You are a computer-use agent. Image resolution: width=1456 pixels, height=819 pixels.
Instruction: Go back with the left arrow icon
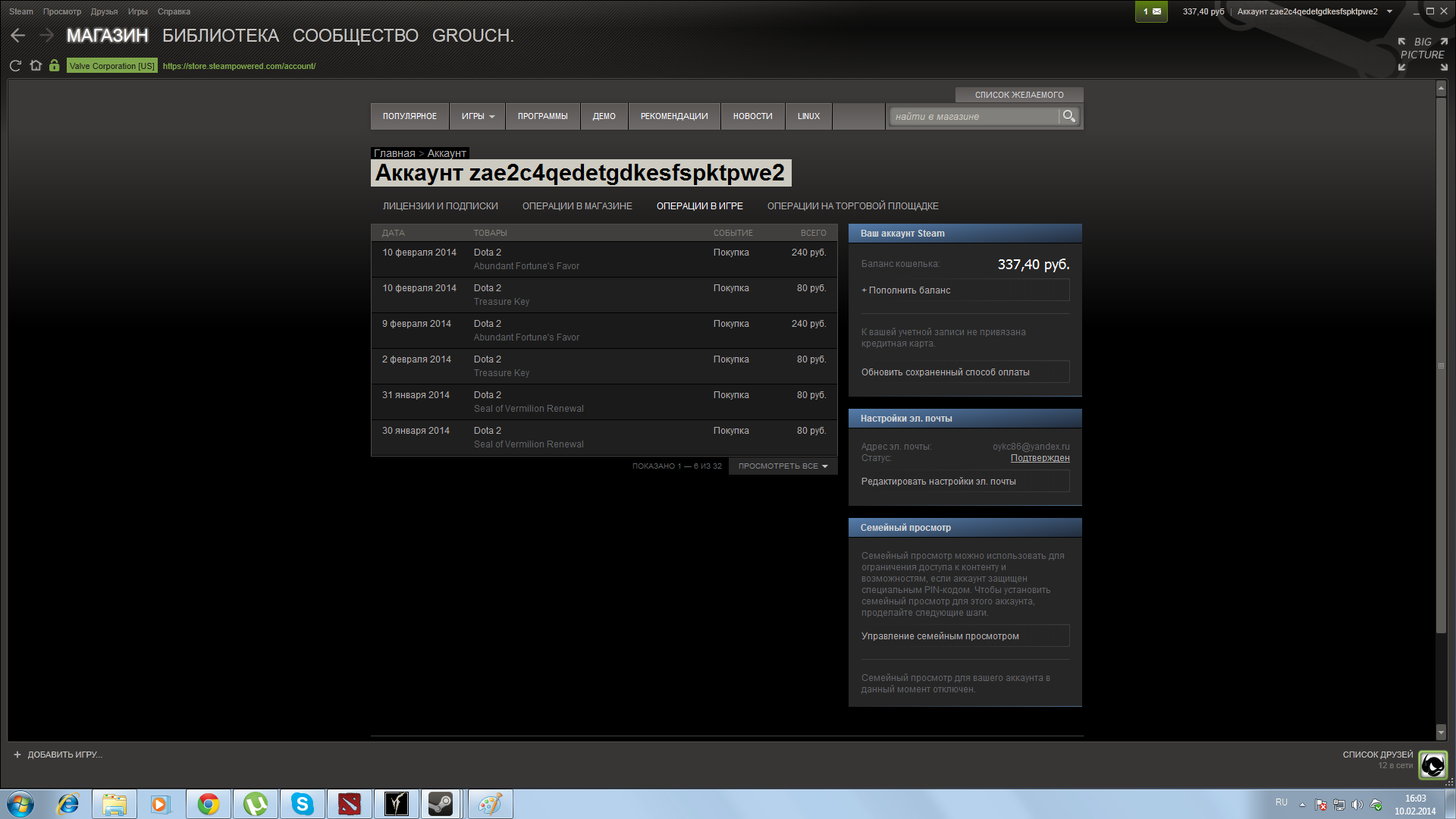coord(18,36)
